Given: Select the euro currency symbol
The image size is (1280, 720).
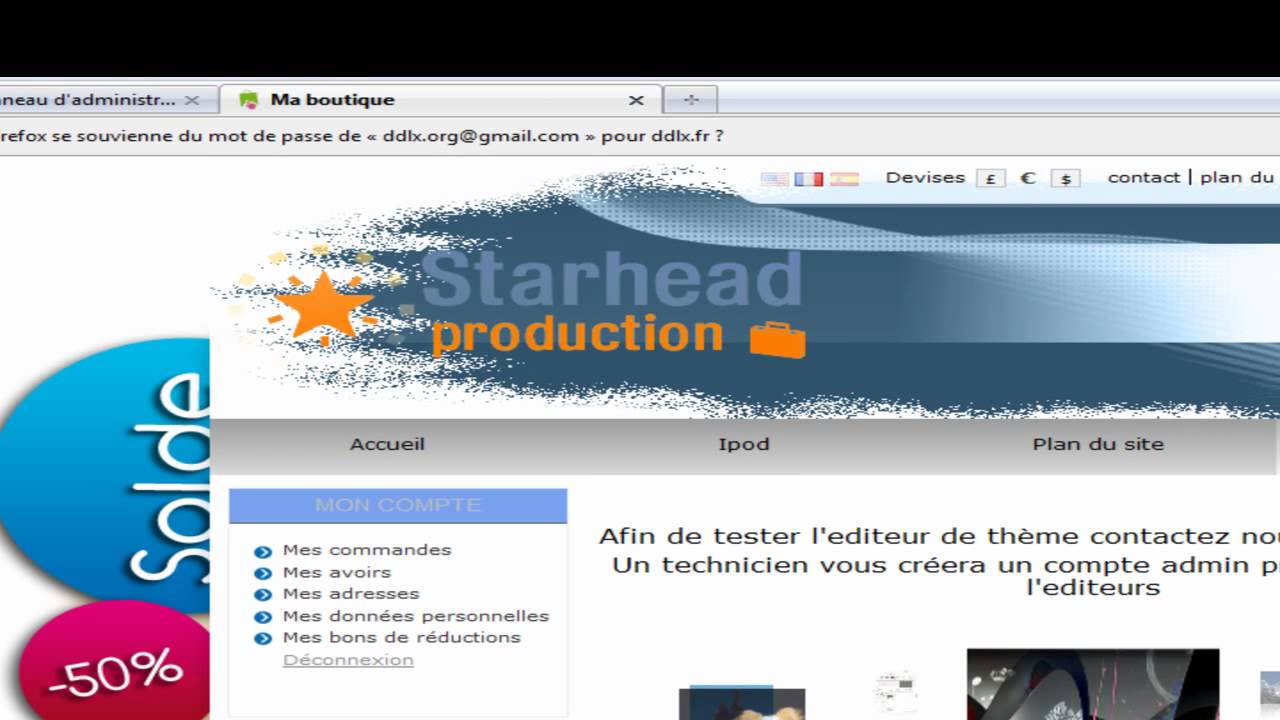Looking at the screenshot, I should click(1027, 178).
